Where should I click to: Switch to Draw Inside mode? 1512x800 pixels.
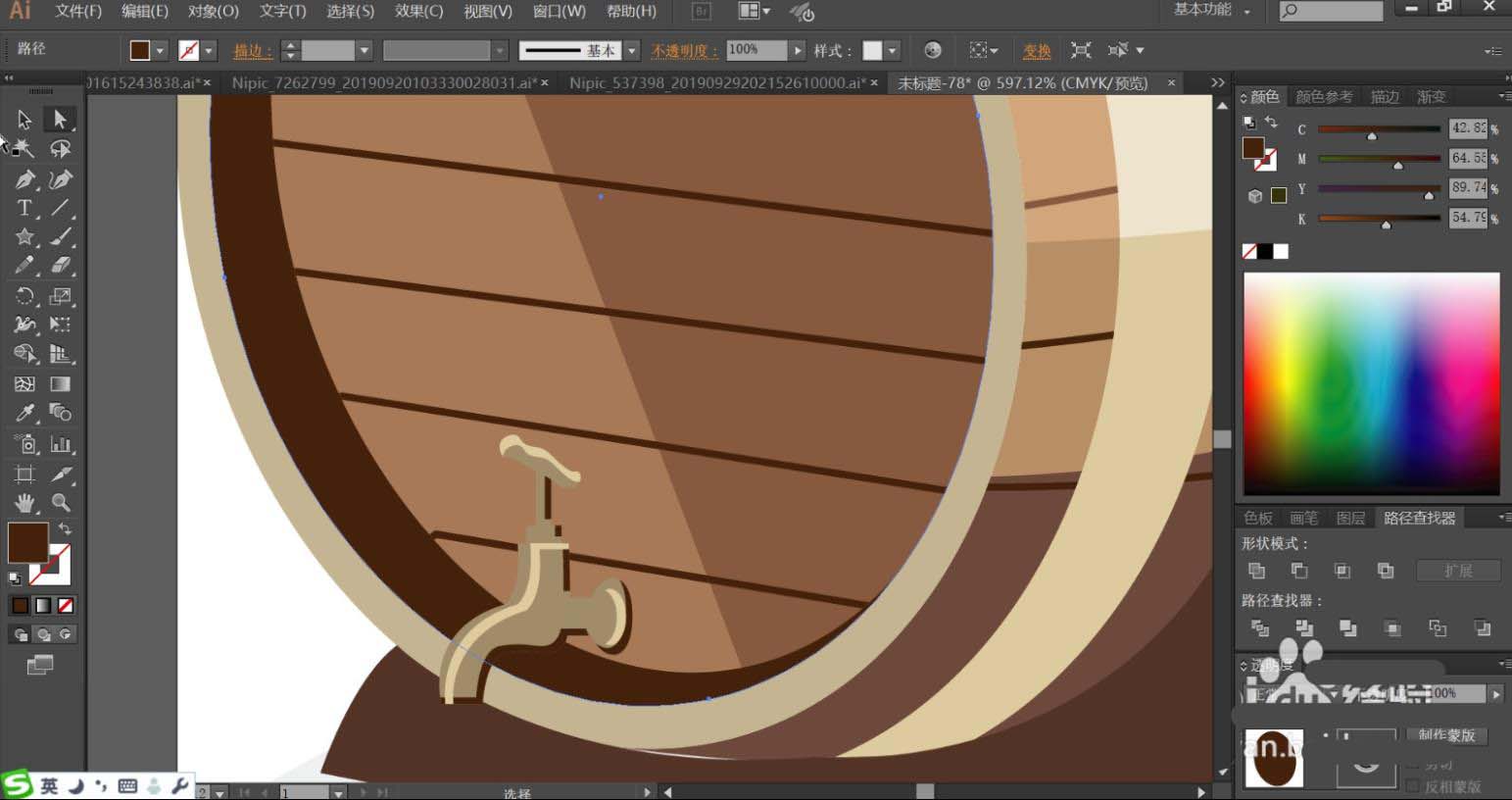[65, 634]
